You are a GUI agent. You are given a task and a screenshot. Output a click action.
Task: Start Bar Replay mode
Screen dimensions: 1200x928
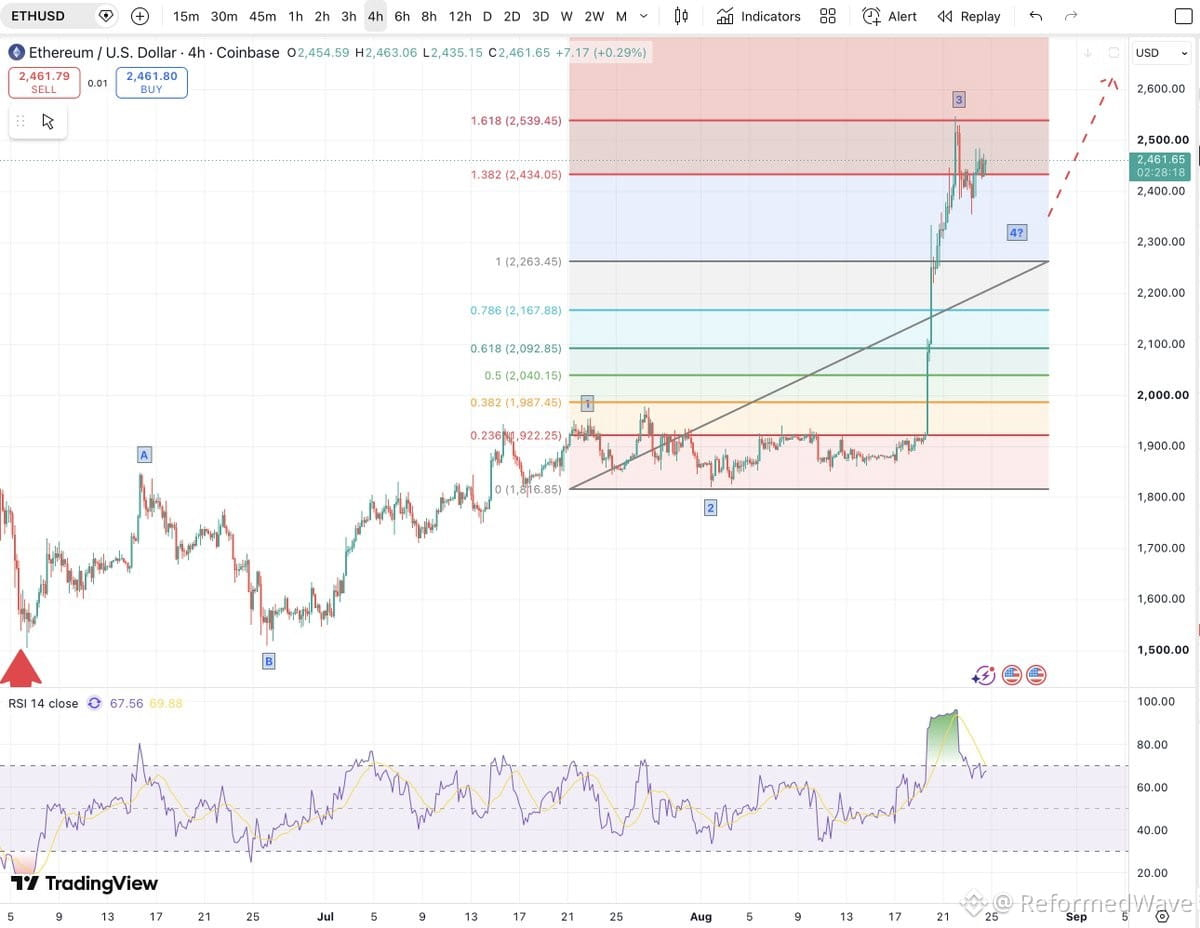(969, 16)
